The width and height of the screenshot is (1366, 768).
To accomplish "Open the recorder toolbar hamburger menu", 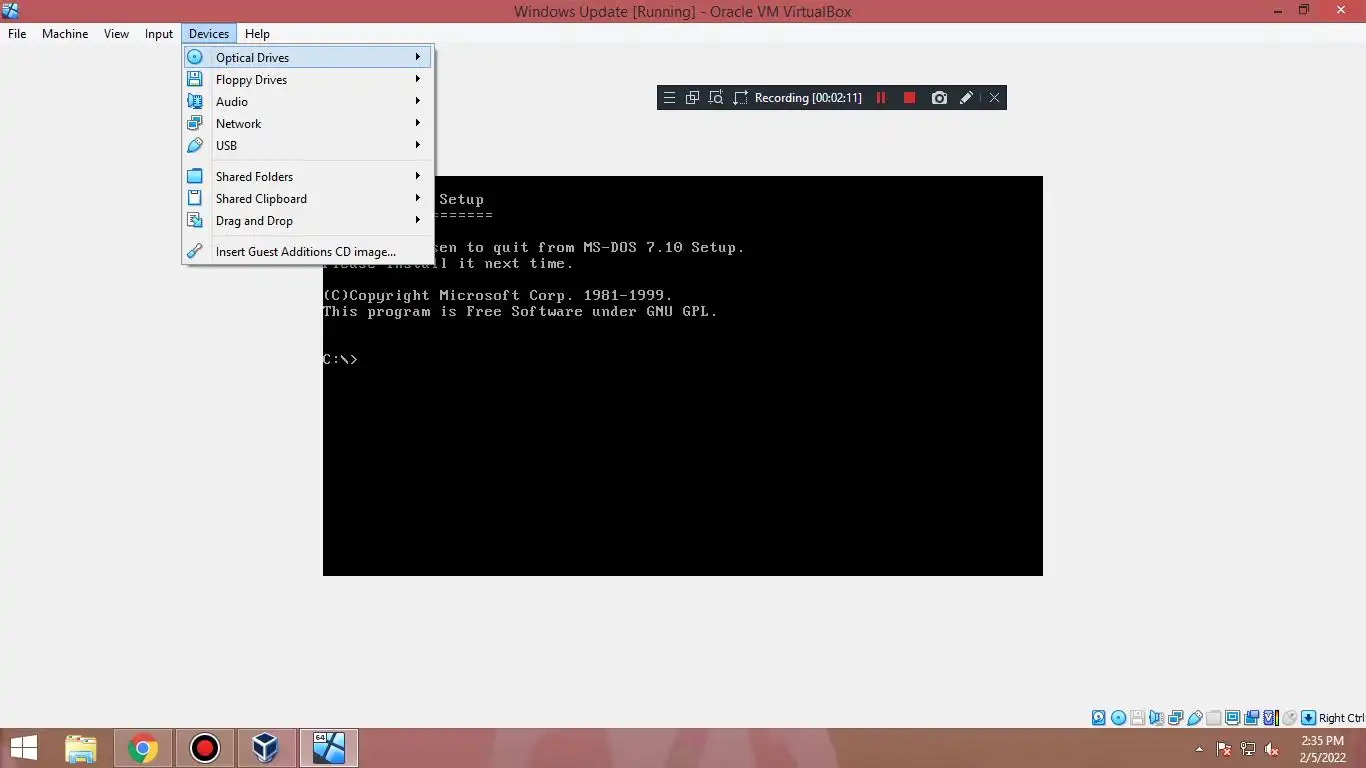I will click(x=669, y=98).
